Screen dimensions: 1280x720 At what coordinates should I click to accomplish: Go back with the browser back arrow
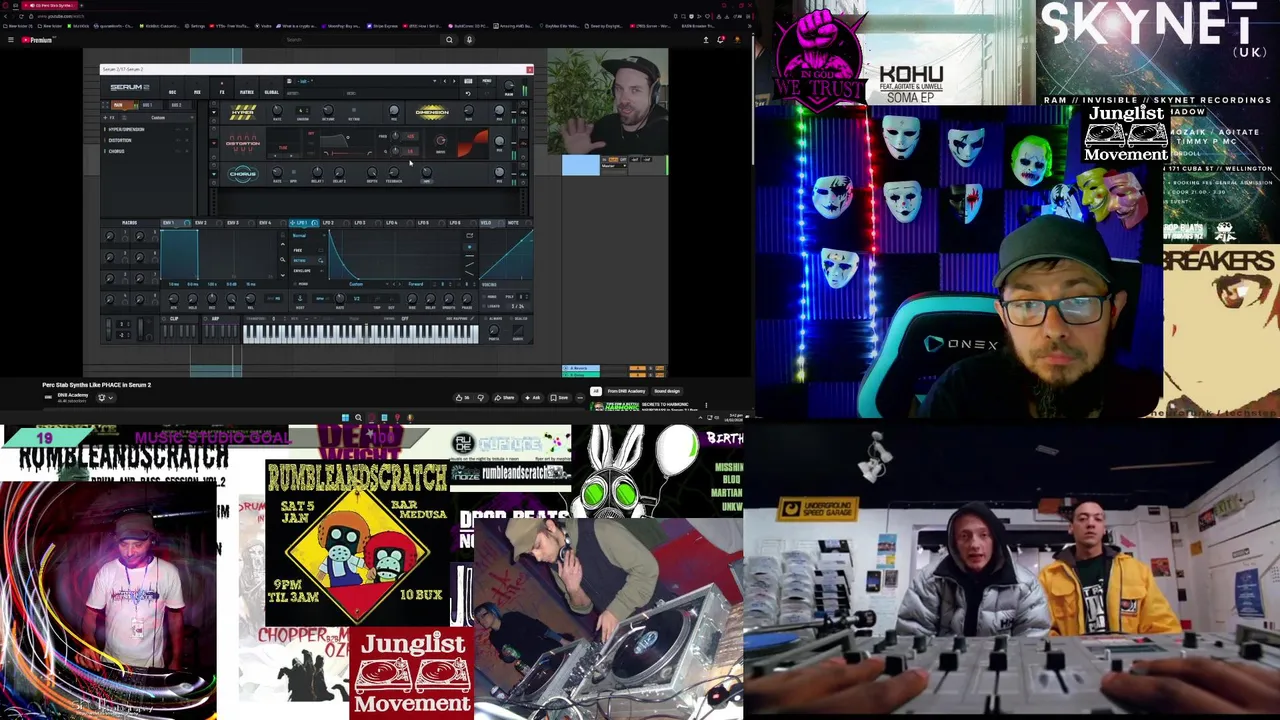click(6, 16)
